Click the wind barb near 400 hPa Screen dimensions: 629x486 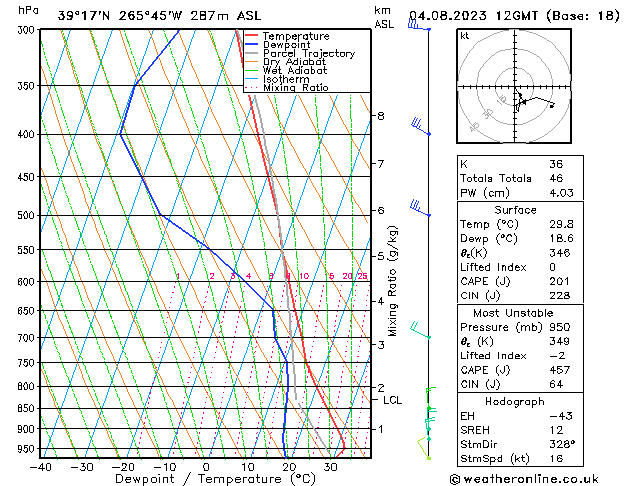[x=421, y=127]
